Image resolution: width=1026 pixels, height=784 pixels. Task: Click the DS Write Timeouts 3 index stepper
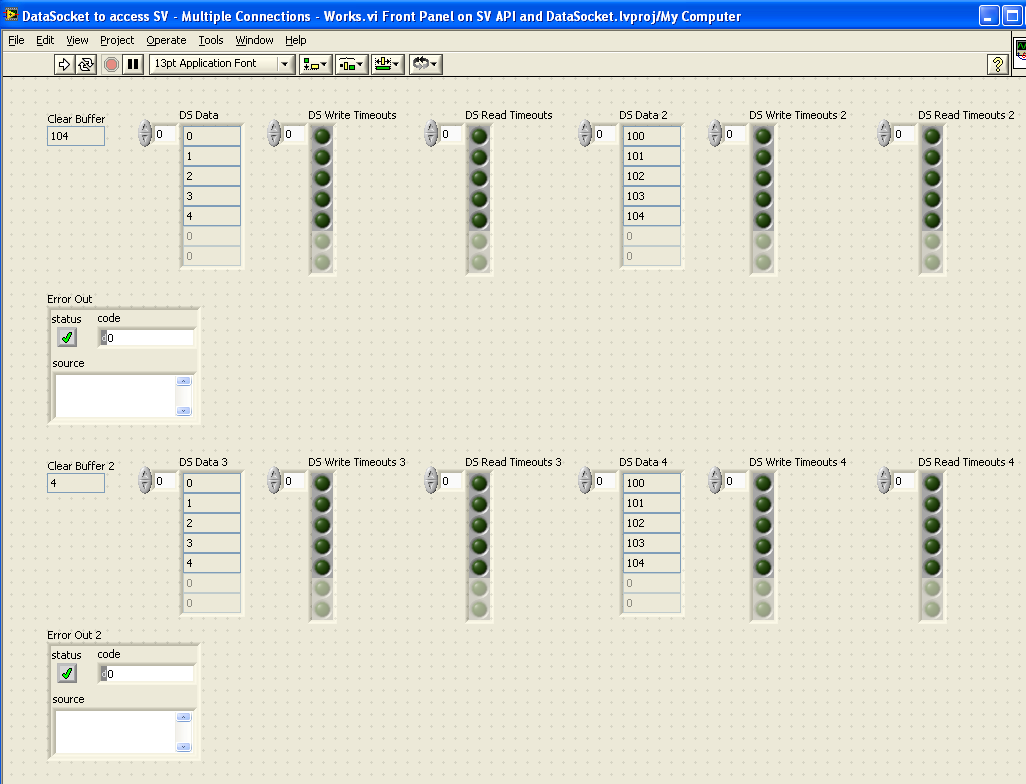point(274,480)
